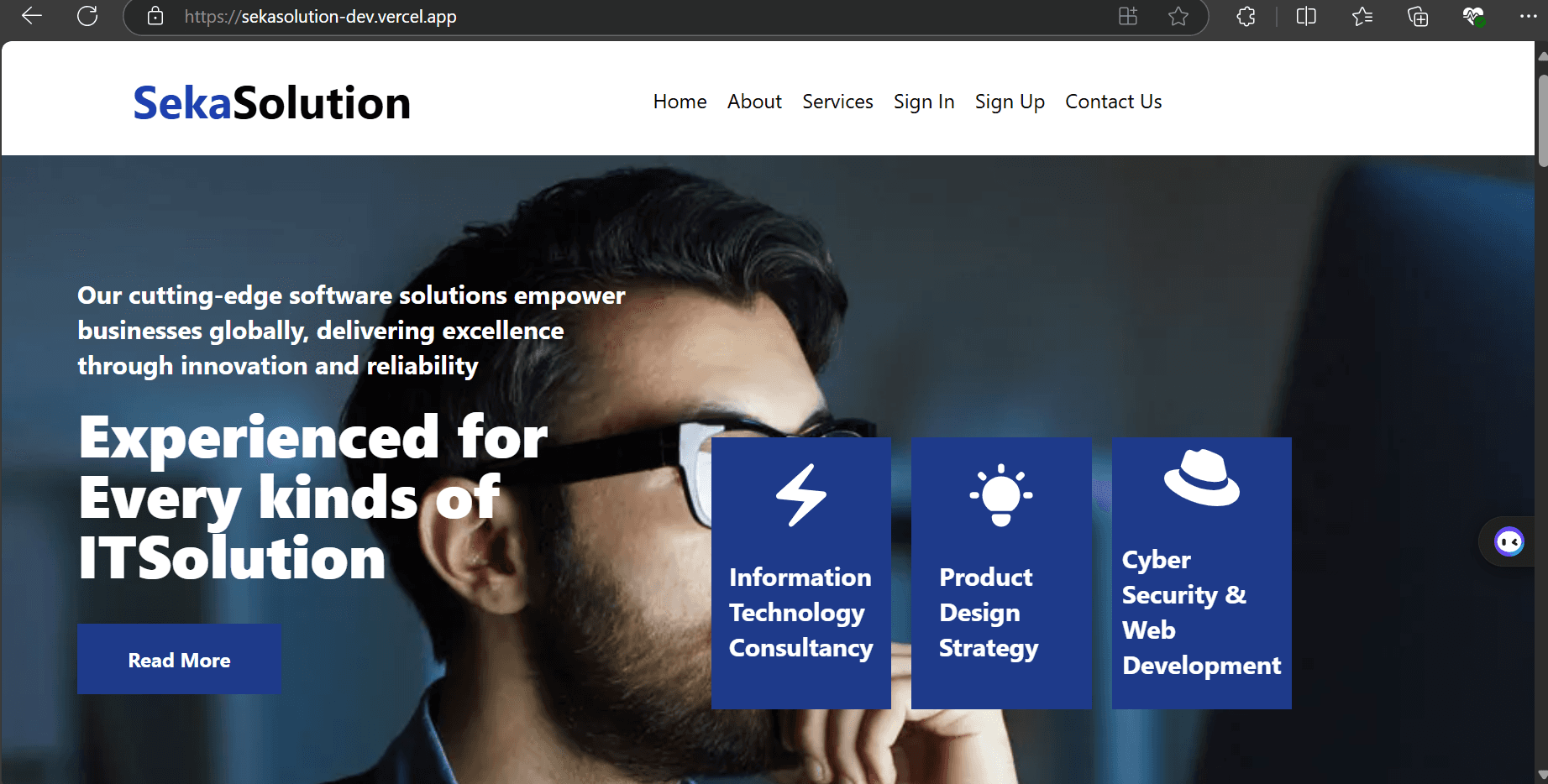The width and height of the screenshot is (1548, 784).
Task: Open the Favorites list panel
Action: click(1362, 16)
